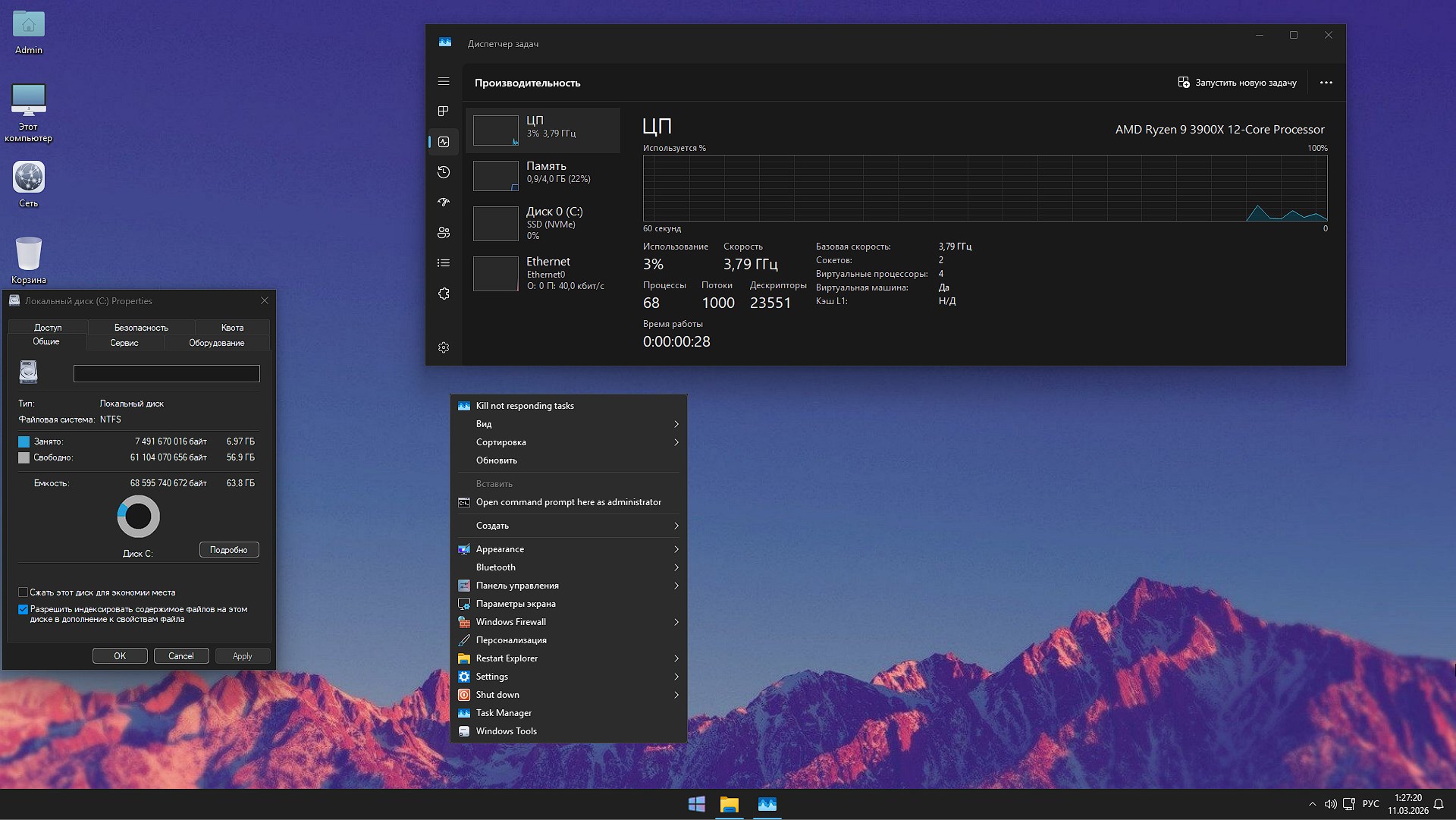Select the ЦП performance thumbnail
This screenshot has height=820, width=1456.
point(496,130)
